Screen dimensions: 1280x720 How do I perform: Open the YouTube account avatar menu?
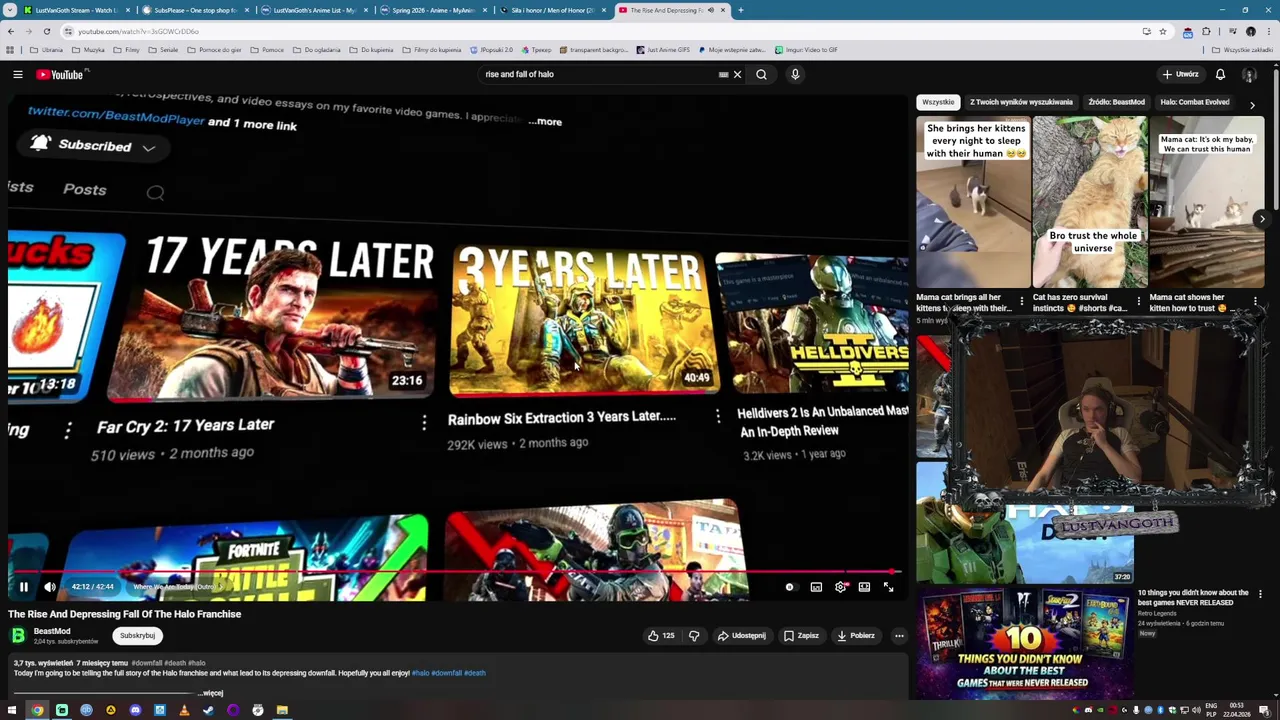(x=1249, y=74)
